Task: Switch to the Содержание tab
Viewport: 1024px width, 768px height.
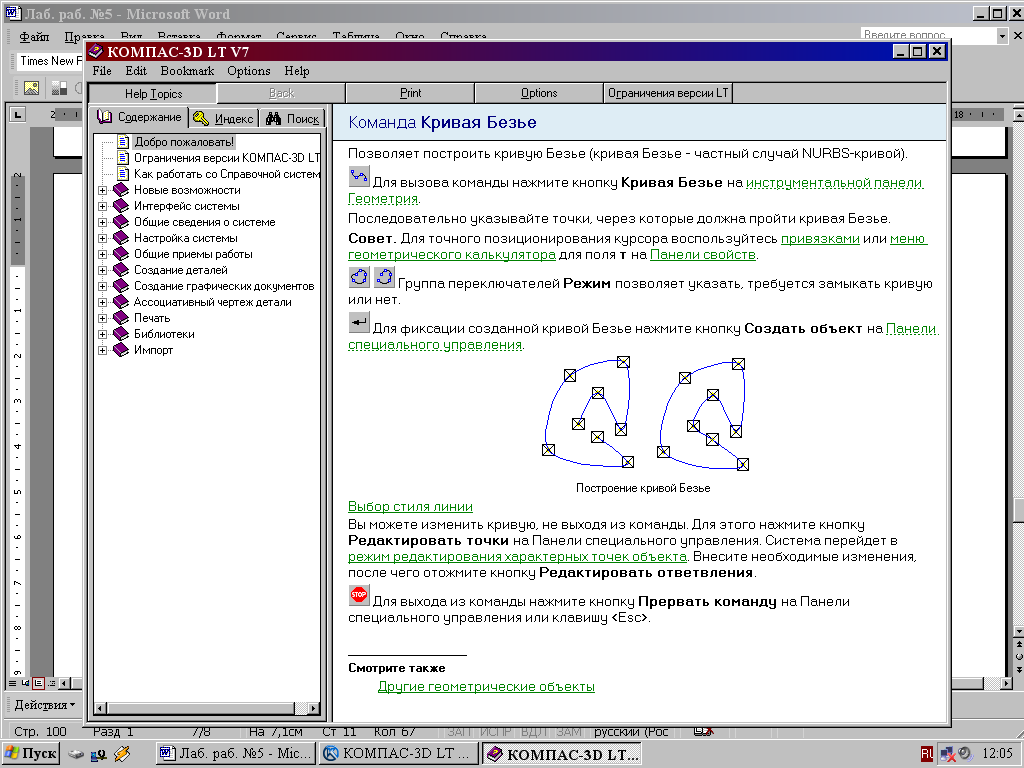Action: [139, 117]
